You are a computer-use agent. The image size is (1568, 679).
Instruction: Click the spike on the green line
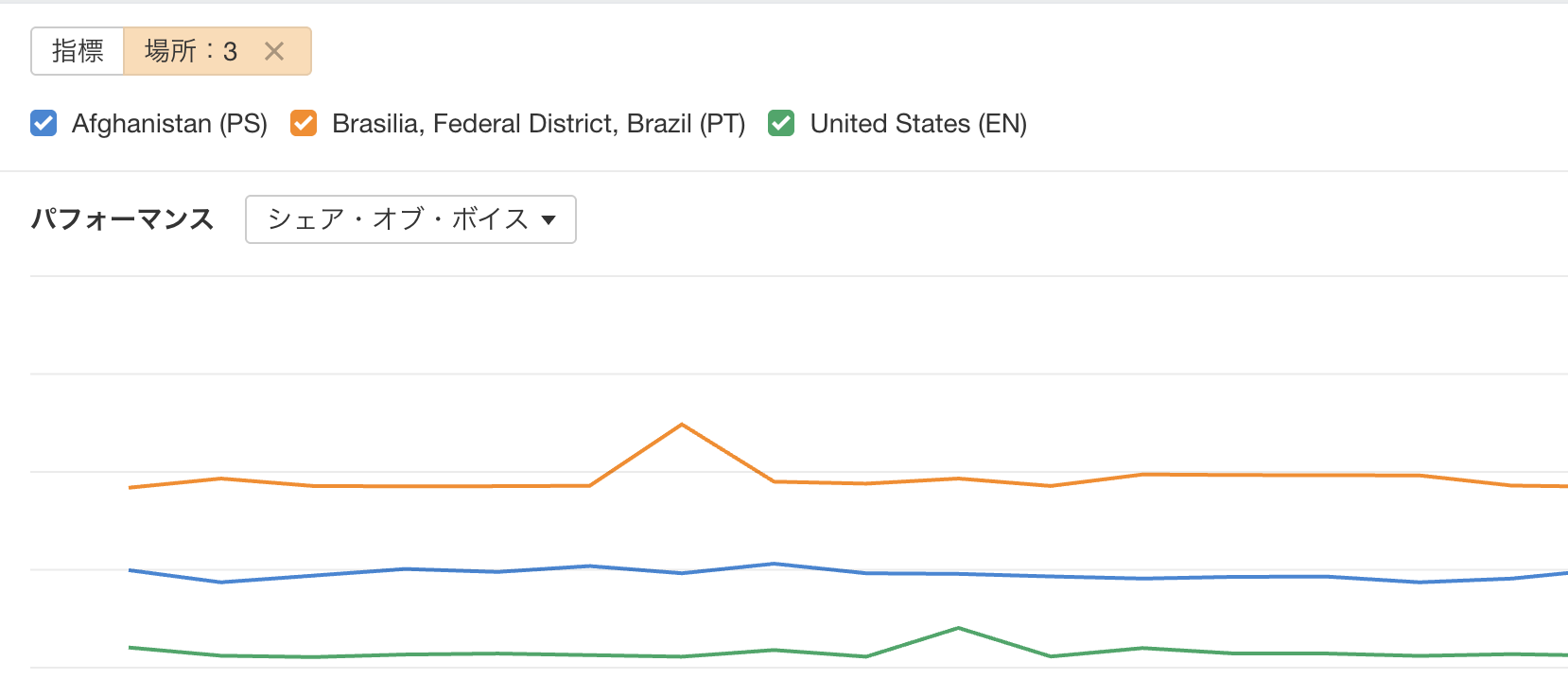click(958, 628)
